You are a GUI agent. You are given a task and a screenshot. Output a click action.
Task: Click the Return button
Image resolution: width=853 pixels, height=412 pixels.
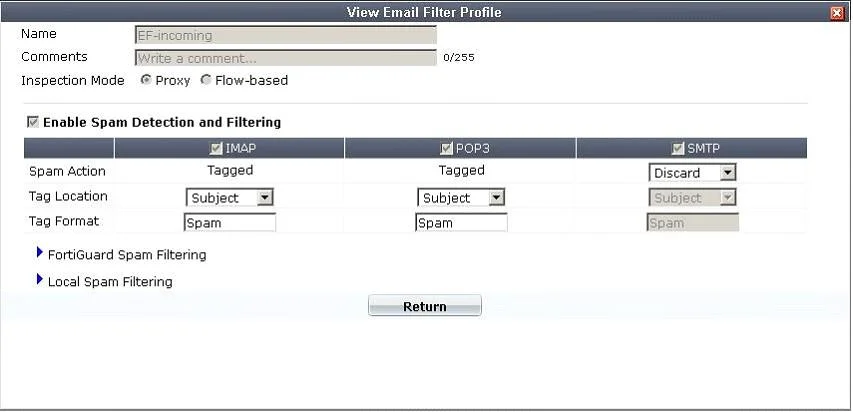425,306
